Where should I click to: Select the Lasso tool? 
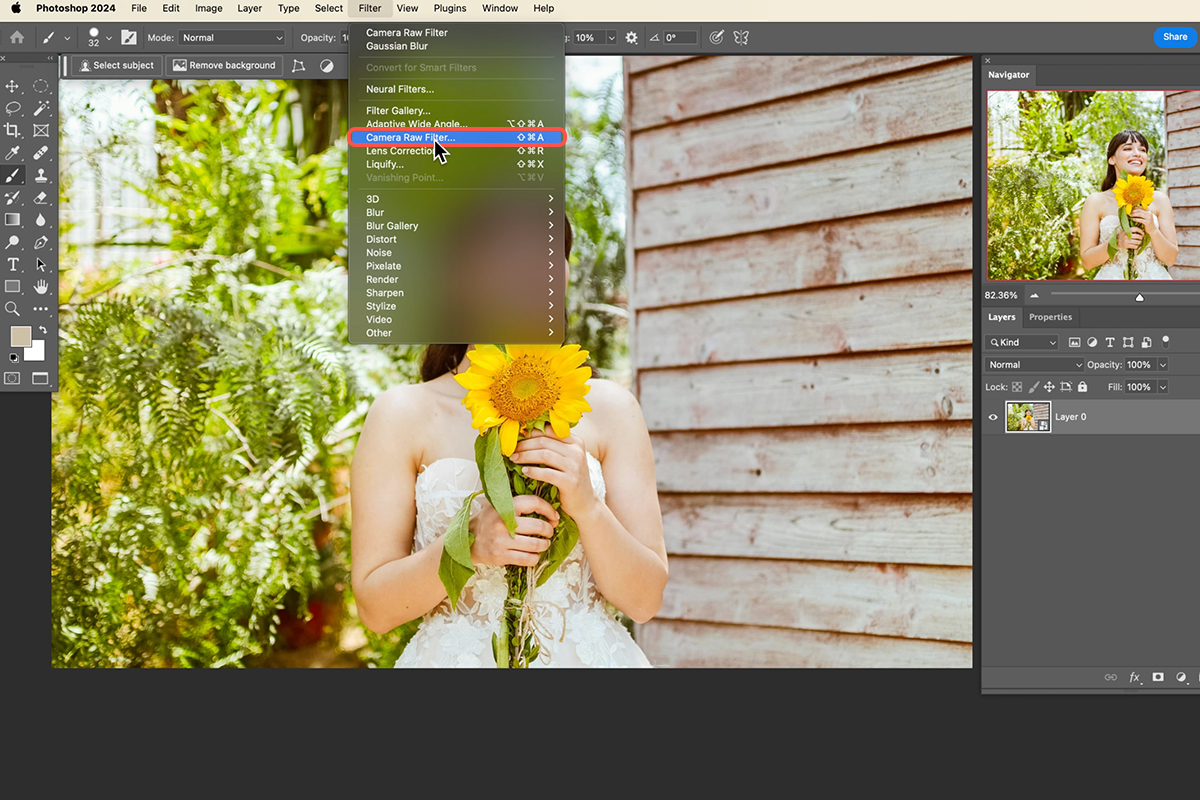pyautogui.click(x=13, y=107)
